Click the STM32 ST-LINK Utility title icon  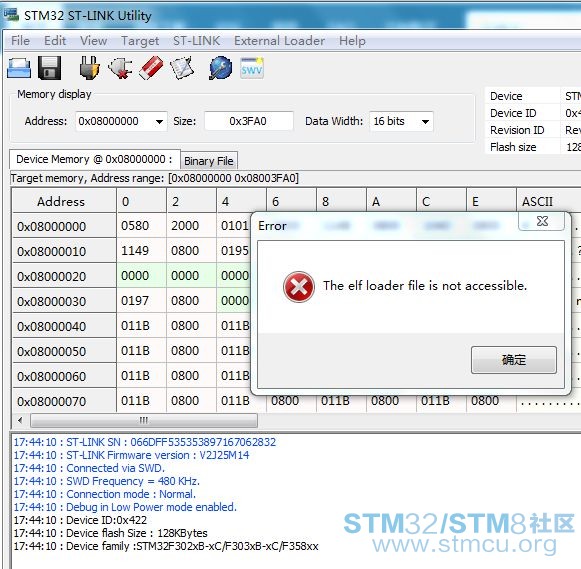11,15
